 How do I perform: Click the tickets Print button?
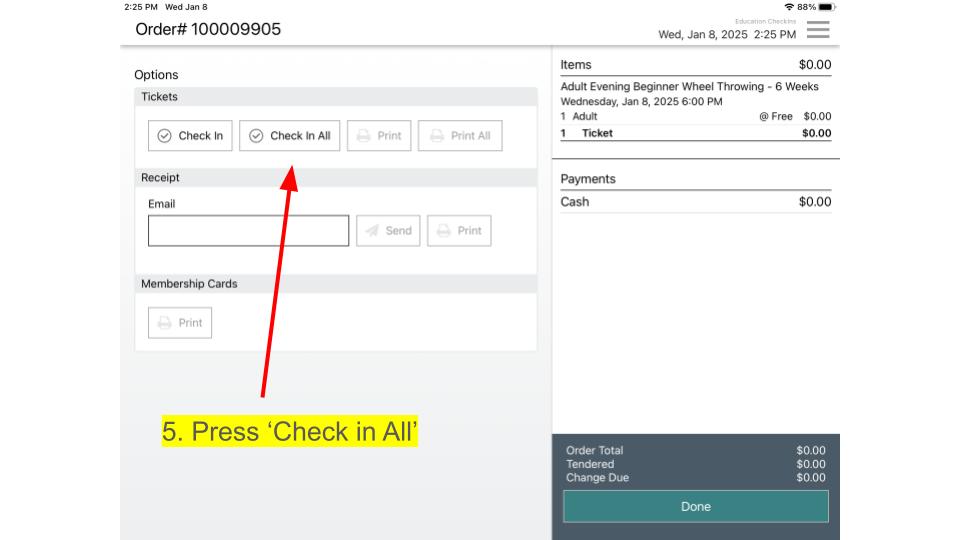click(379, 136)
